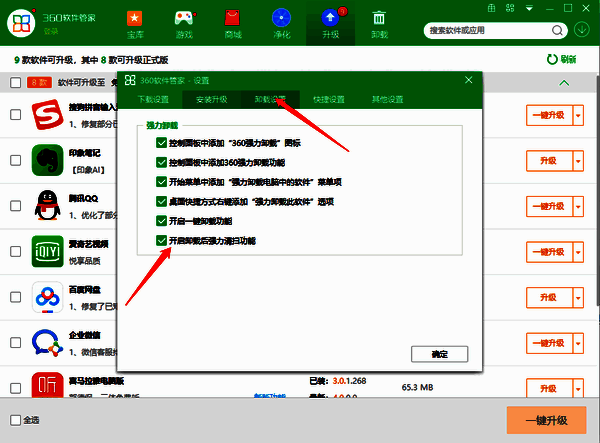Screen dimensions: 600x443
Task: Collapse the upgradable software list chevron
Action: (x=563, y=82)
